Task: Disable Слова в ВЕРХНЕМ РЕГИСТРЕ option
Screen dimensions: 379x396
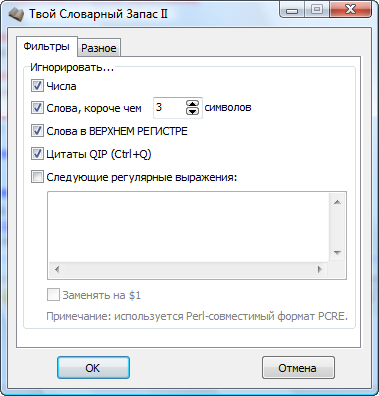Action: pyautogui.click(x=37, y=131)
